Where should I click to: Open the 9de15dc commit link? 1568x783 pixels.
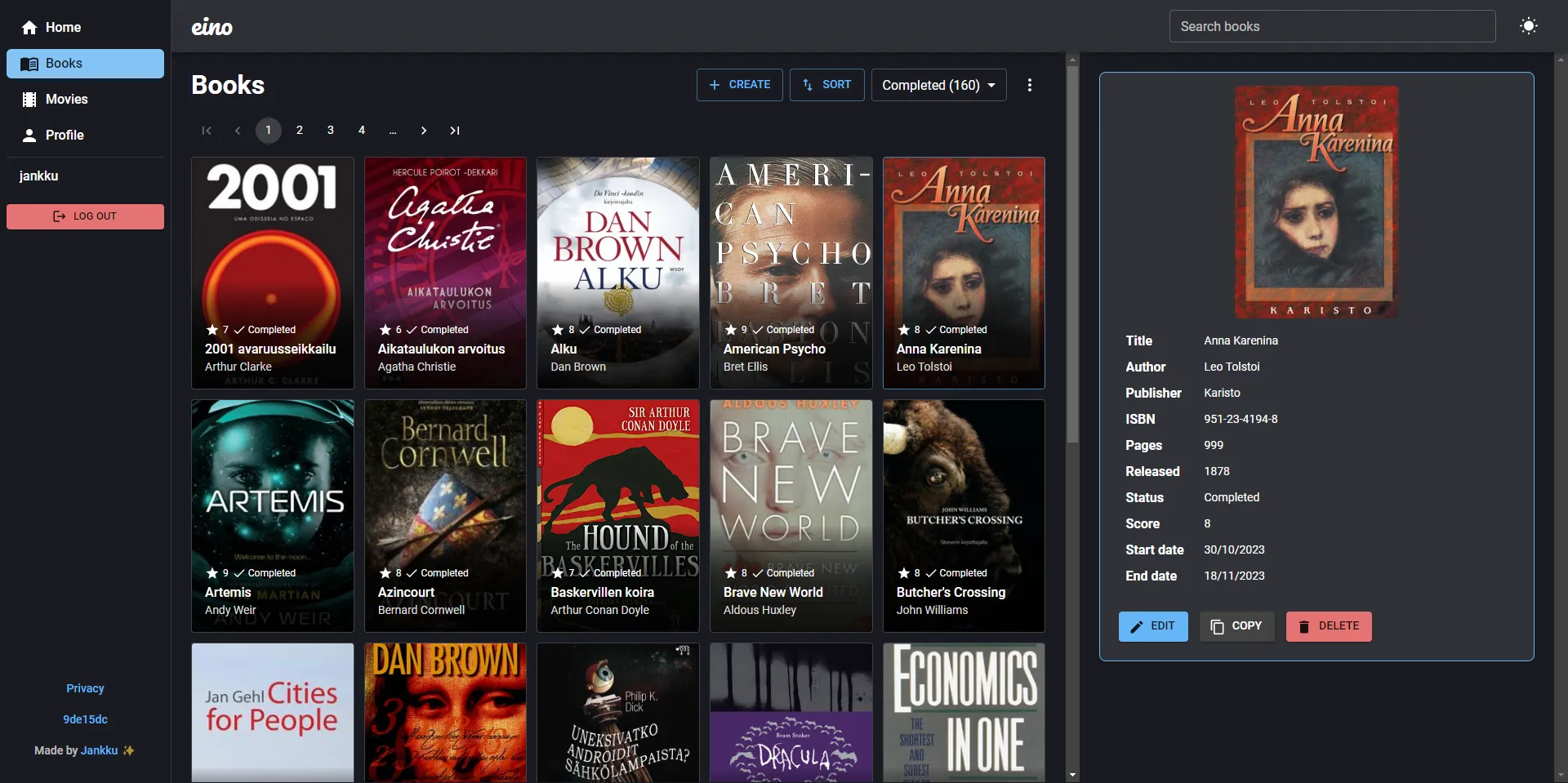[85, 719]
